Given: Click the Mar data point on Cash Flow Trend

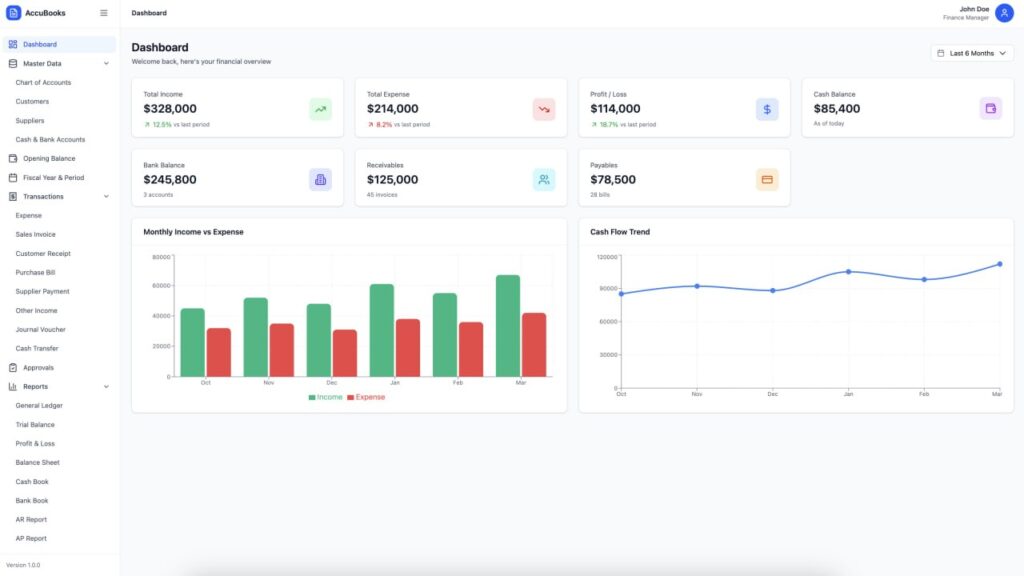Looking at the screenshot, I should 999,264.
